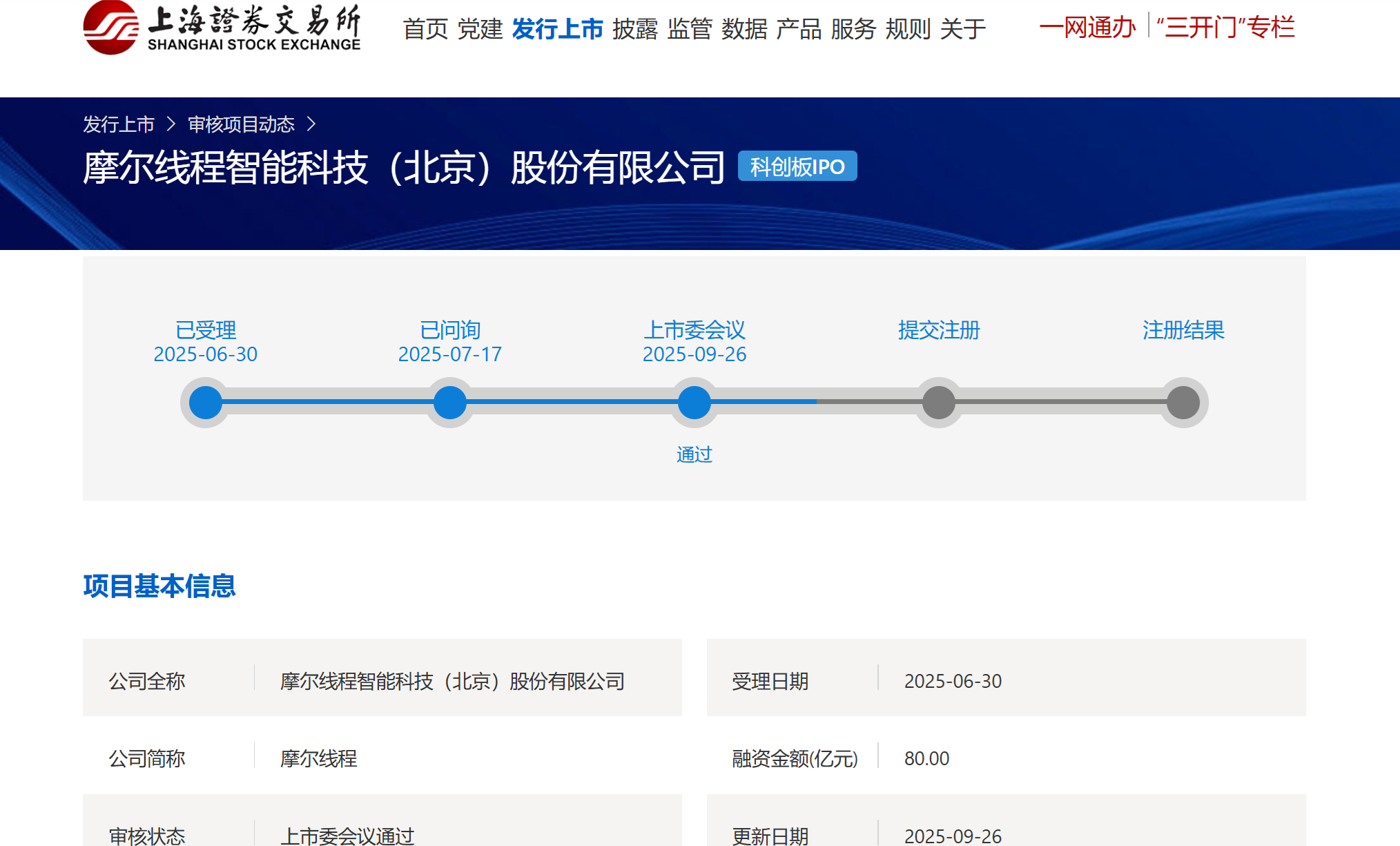Open the 产品 navigation item
Viewport: 1400px width, 846px height.
click(x=799, y=29)
